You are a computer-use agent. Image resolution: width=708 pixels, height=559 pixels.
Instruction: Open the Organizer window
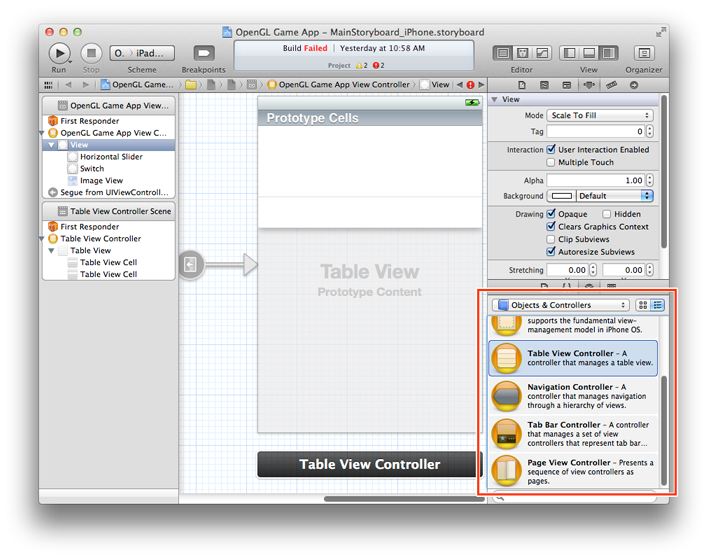644,52
